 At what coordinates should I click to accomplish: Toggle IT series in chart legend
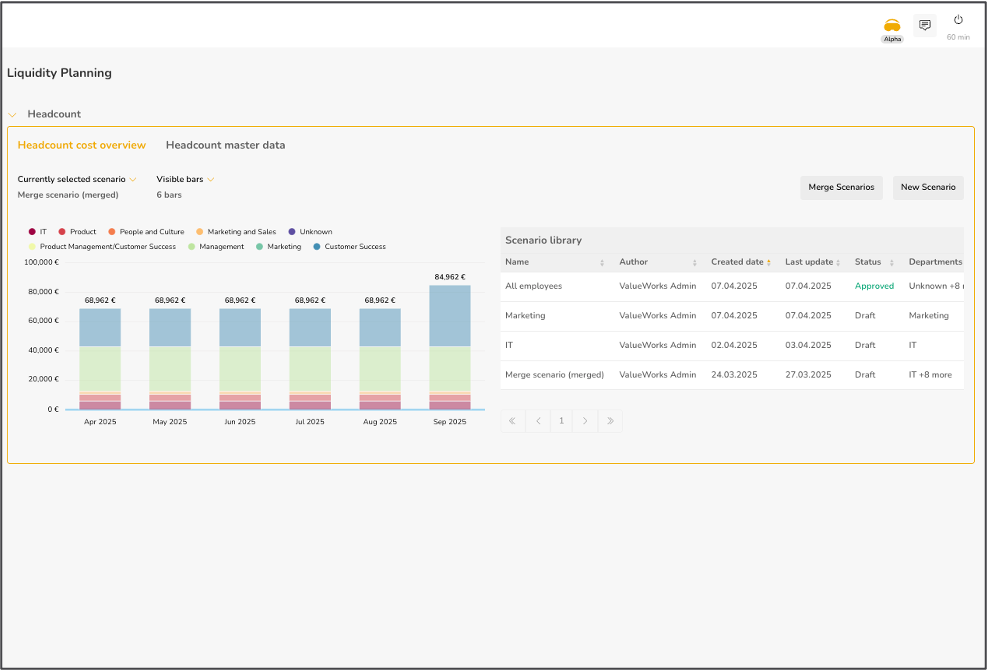point(38,232)
